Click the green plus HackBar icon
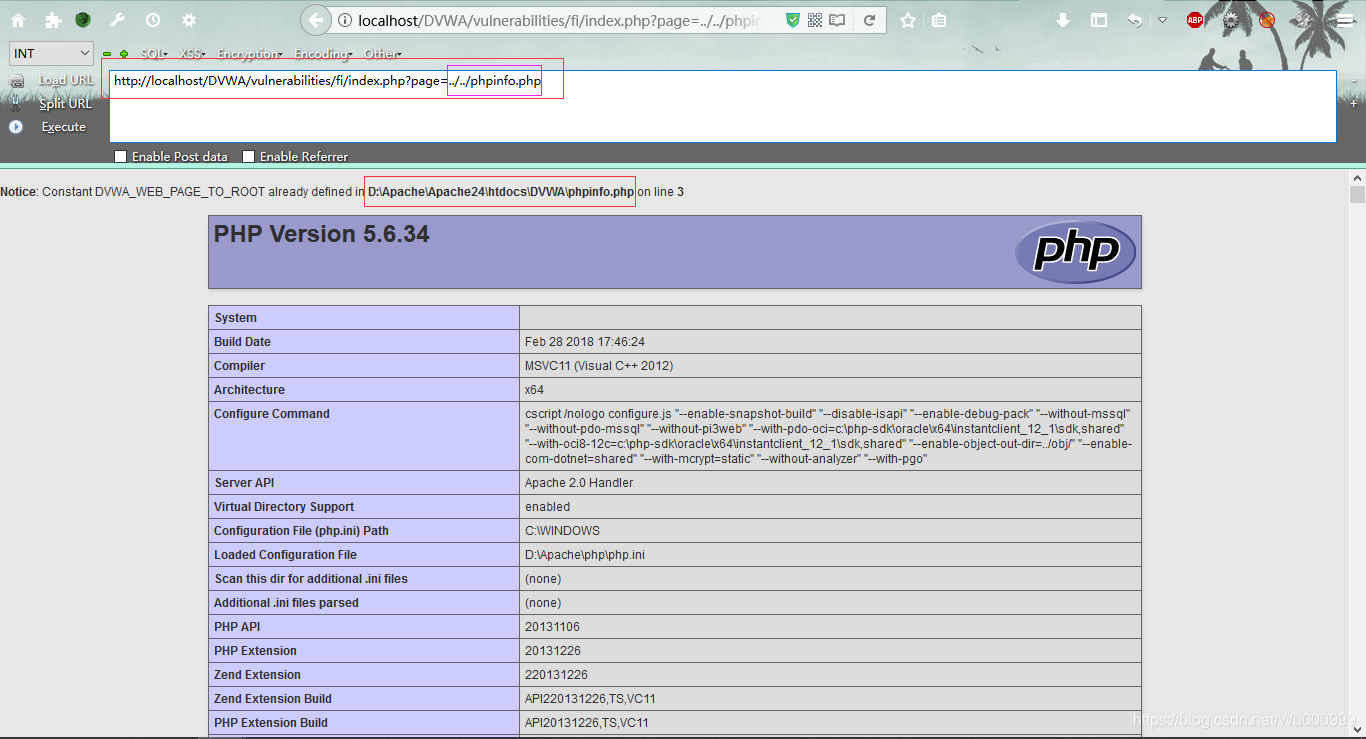 pyautogui.click(x=124, y=54)
